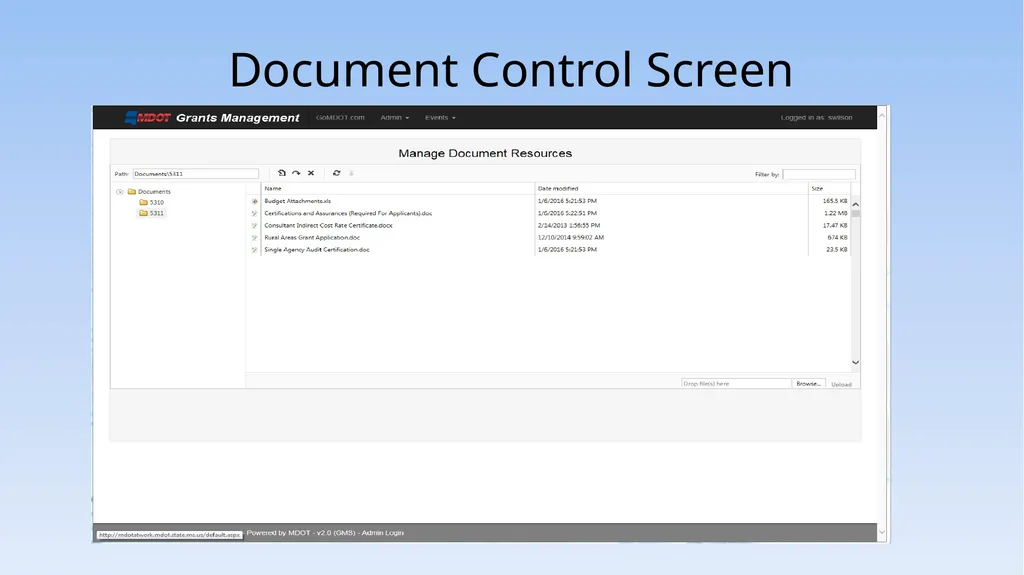Image resolution: width=1024 pixels, height=575 pixels.
Task: Click the forward arrow toolbar icon
Action: (296, 173)
